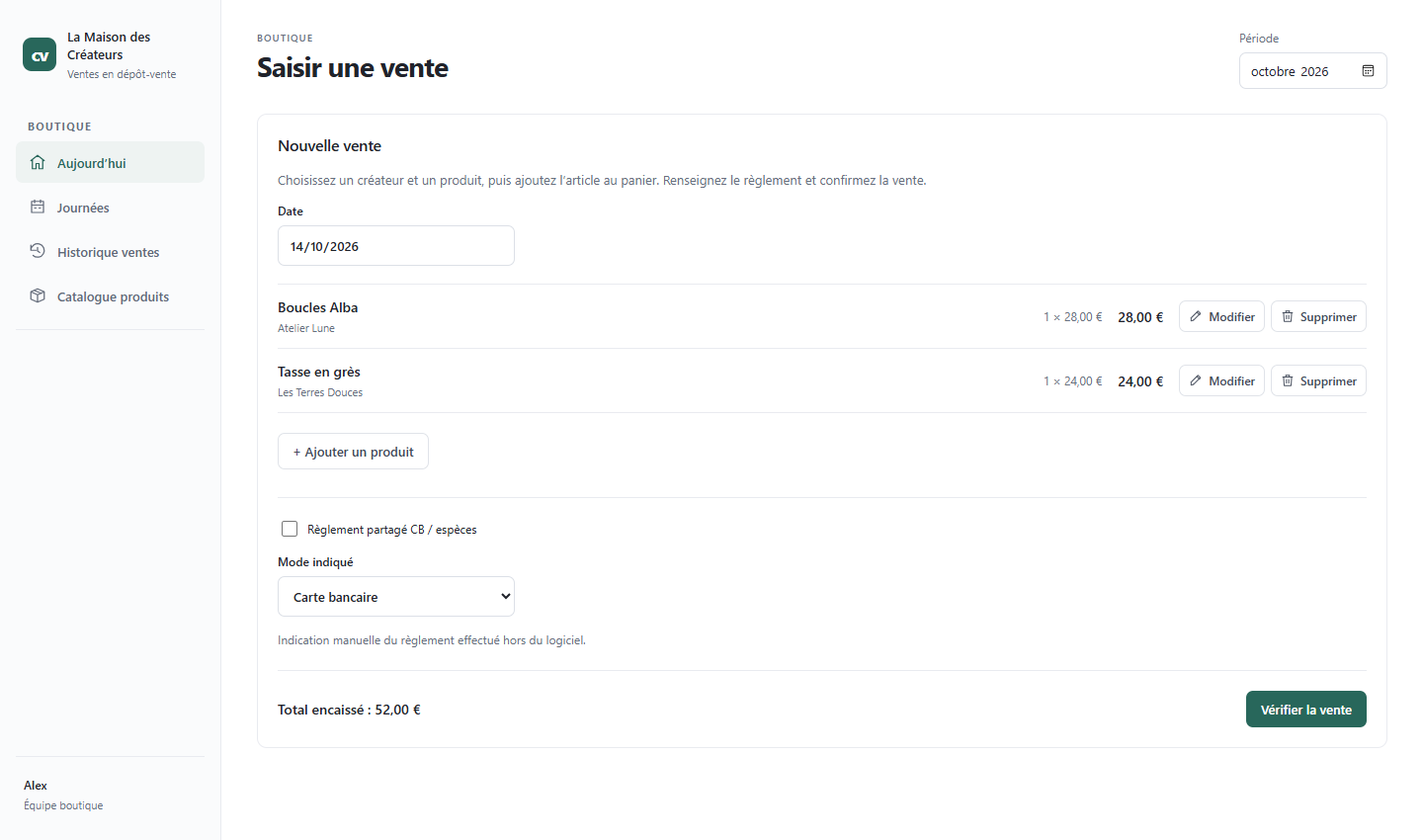Screen dimensions: 1423x840
Task: Open the Période month selector
Action: [x=1313, y=71]
